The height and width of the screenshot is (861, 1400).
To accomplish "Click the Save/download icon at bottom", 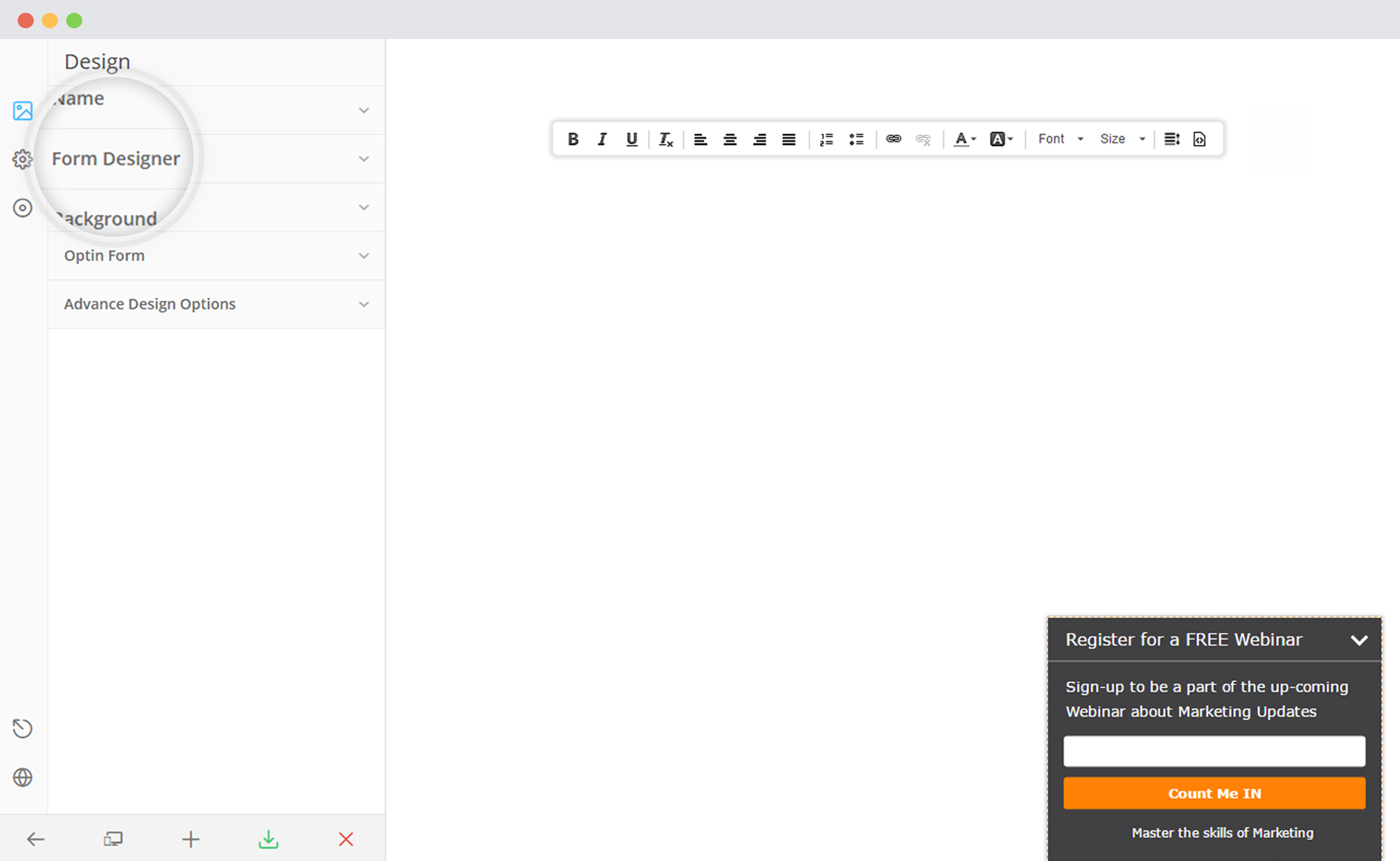I will click(x=268, y=838).
